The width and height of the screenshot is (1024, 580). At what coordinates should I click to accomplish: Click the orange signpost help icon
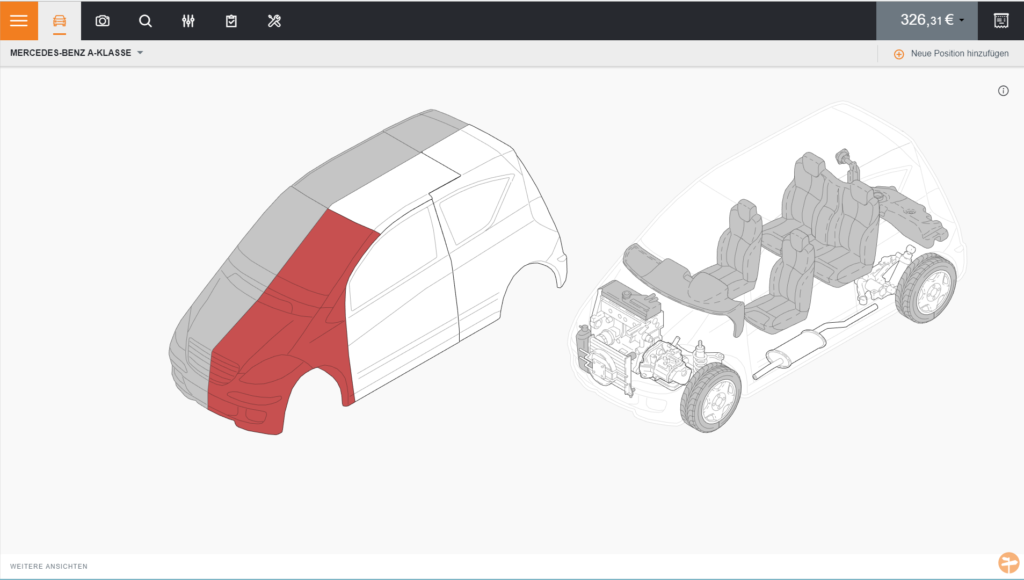(x=1008, y=562)
